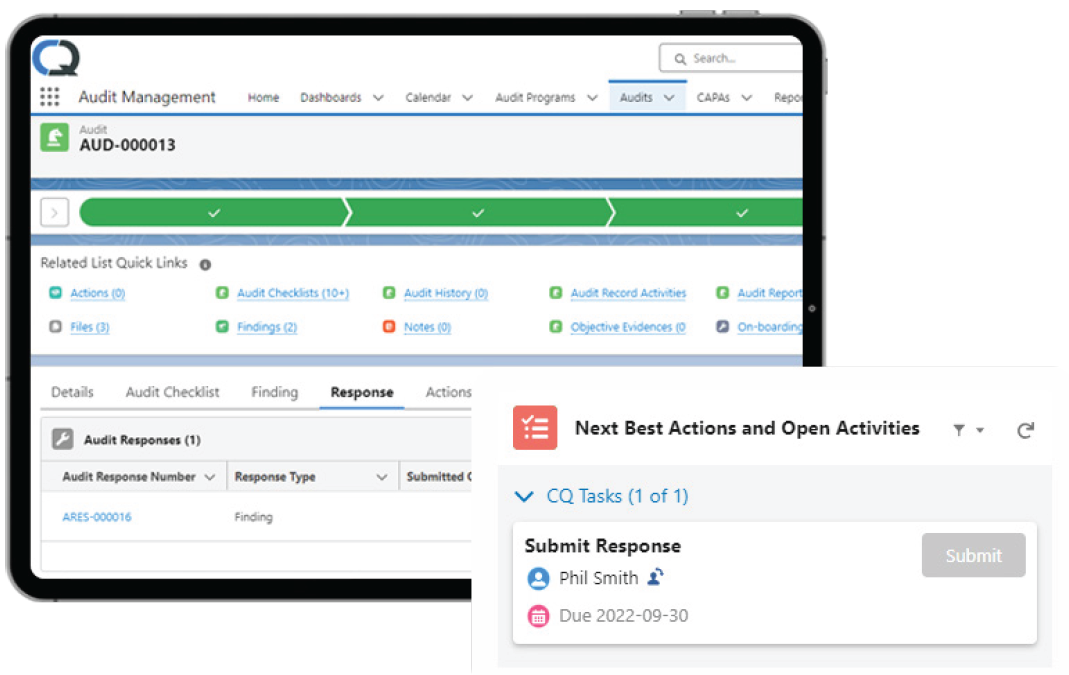Switch to the Response tab
Screen dimensions: 1069x675
click(x=361, y=392)
